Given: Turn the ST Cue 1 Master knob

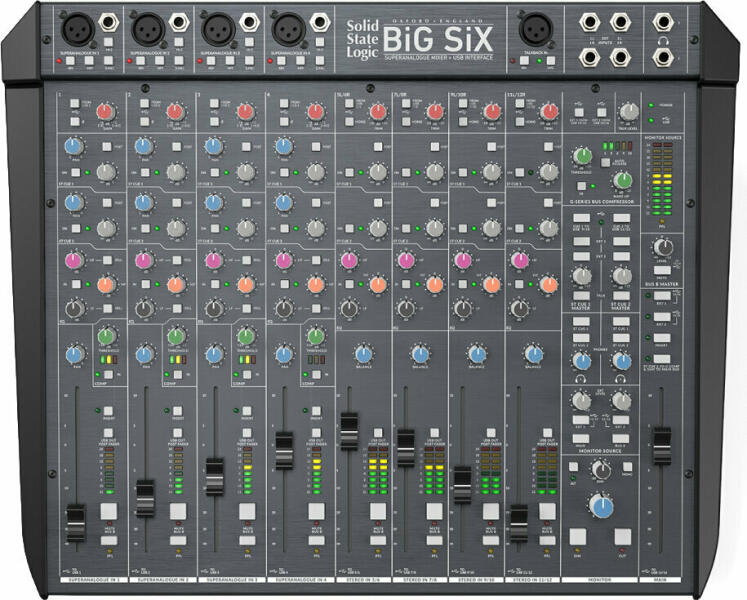Looking at the screenshot, I should point(581,276).
